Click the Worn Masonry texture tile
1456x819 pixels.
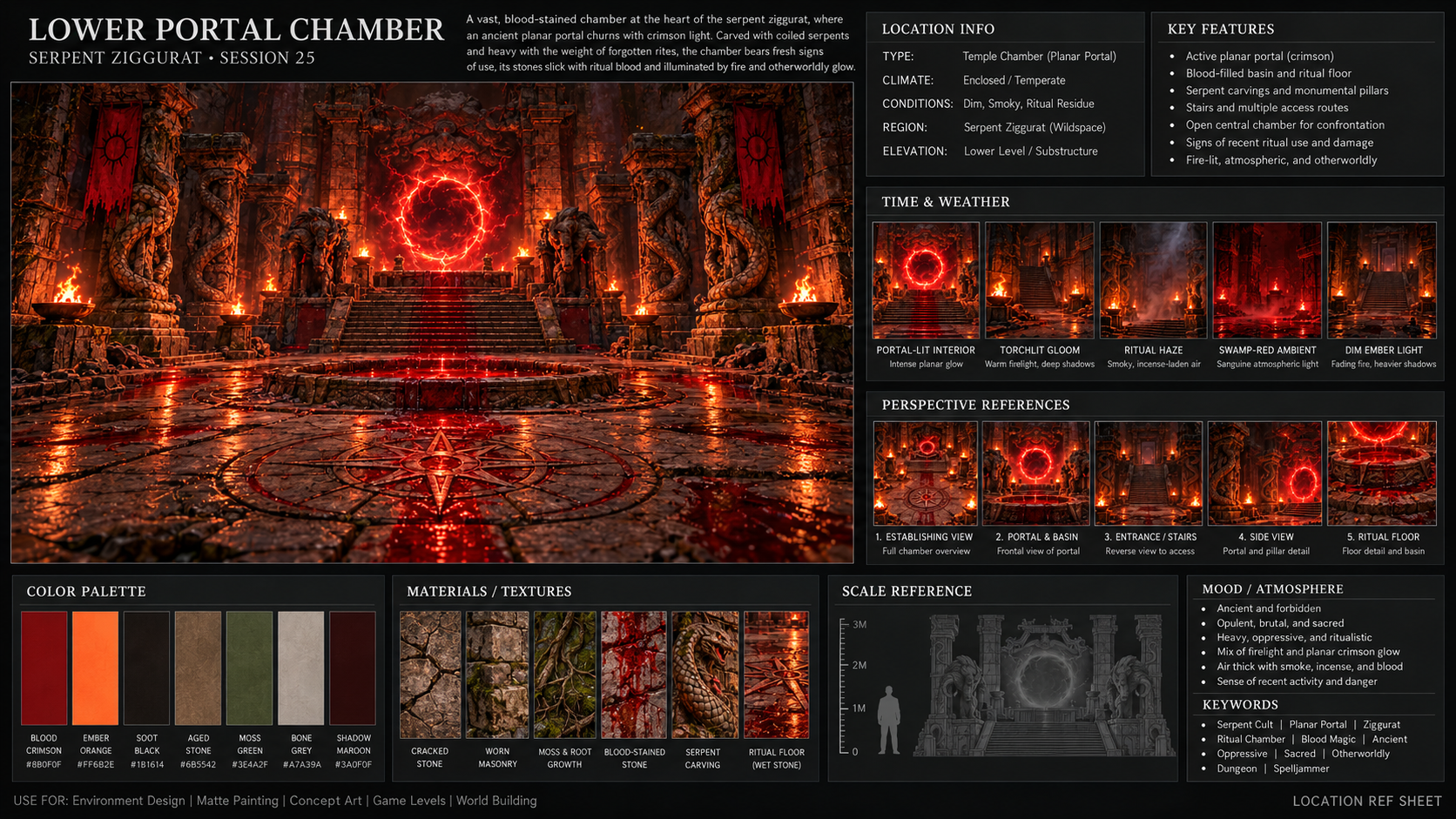(497, 675)
